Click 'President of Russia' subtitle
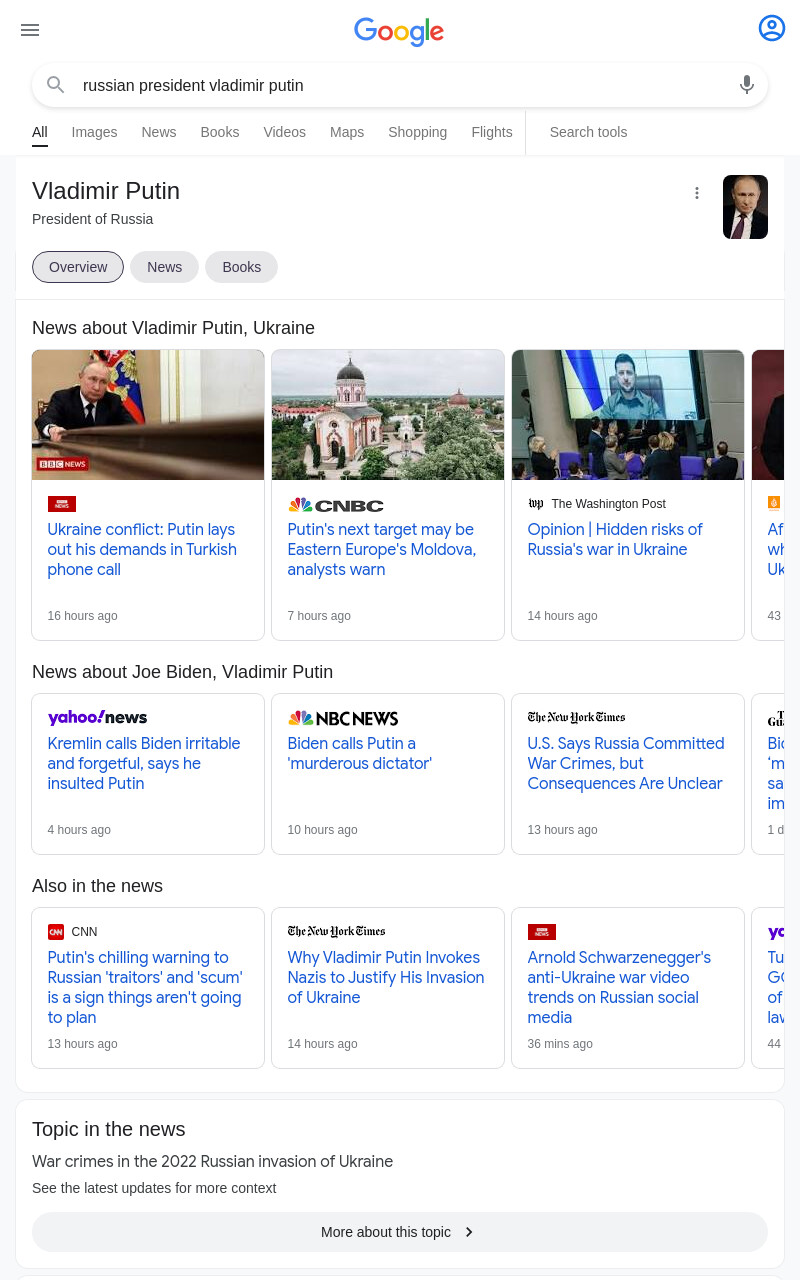800x1280 pixels. tap(93, 219)
